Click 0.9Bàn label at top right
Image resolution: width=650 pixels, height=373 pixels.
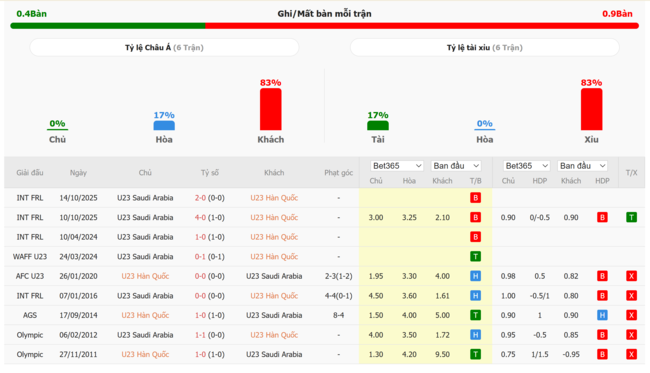tap(617, 14)
